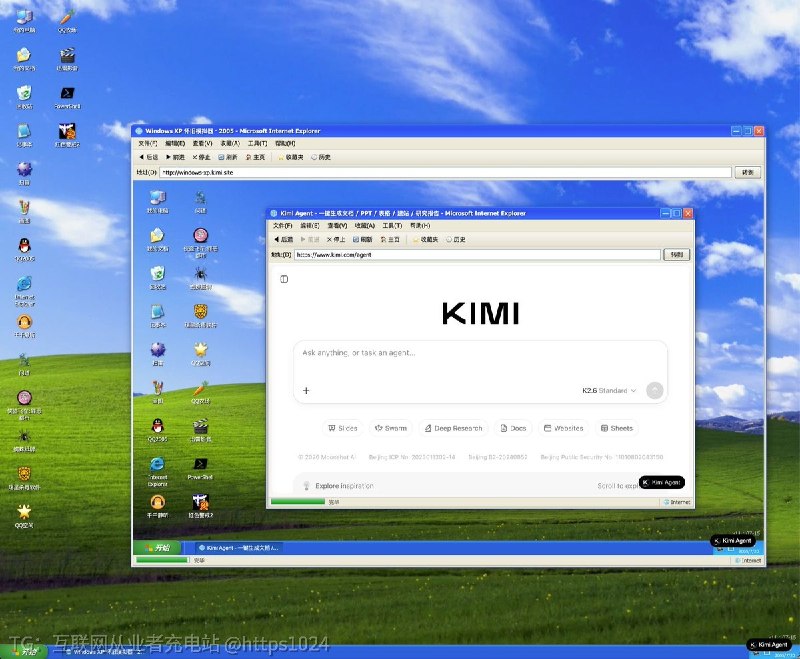
Task: Open 文件(F) menu in Kimi Agent window
Action: click(282, 225)
